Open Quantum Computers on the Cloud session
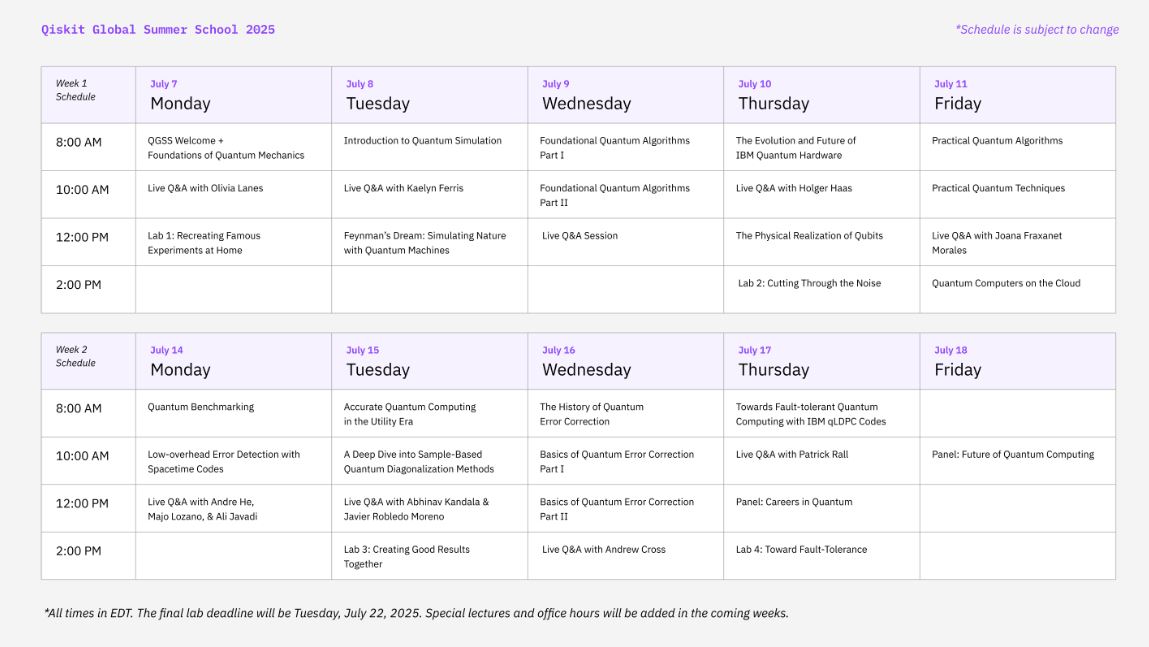The image size is (1149, 647). (x=1005, y=283)
